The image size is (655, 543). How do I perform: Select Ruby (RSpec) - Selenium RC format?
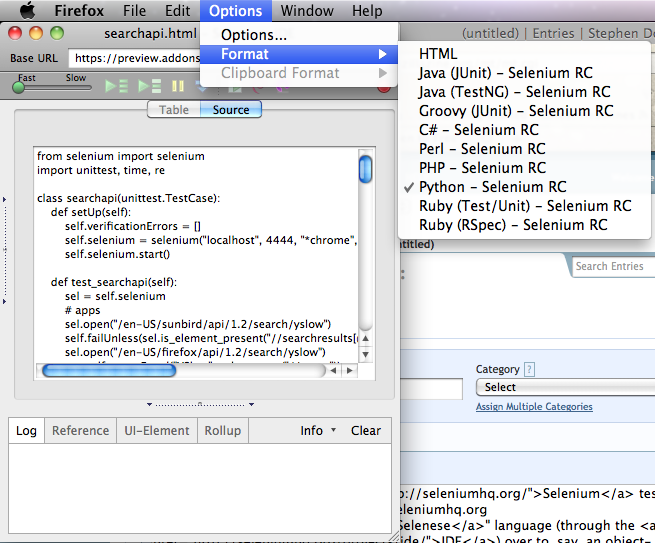[524, 225]
